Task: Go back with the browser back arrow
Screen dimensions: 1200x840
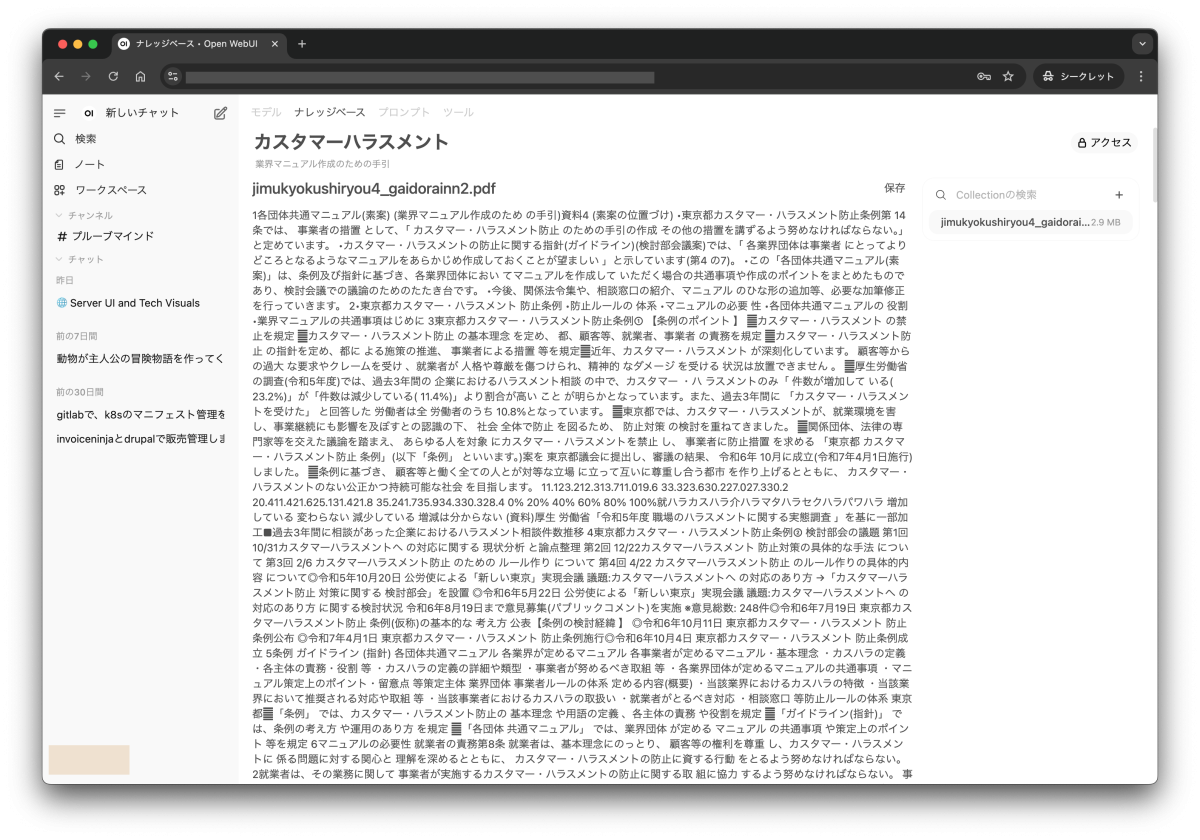Action: pyautogui.click(x=59, y=76)
